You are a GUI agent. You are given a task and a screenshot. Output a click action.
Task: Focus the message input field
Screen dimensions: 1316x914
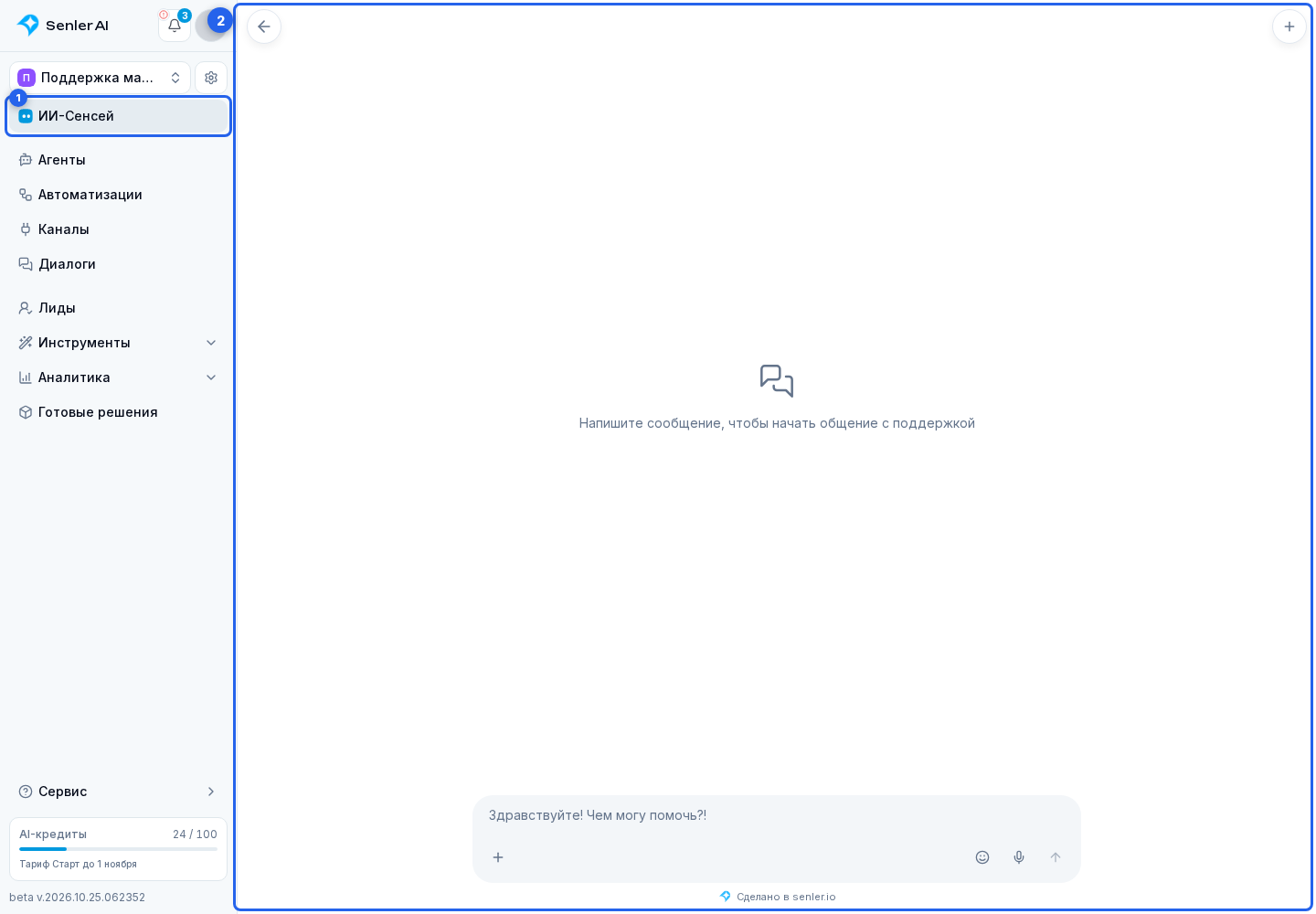tap(776, 815)
